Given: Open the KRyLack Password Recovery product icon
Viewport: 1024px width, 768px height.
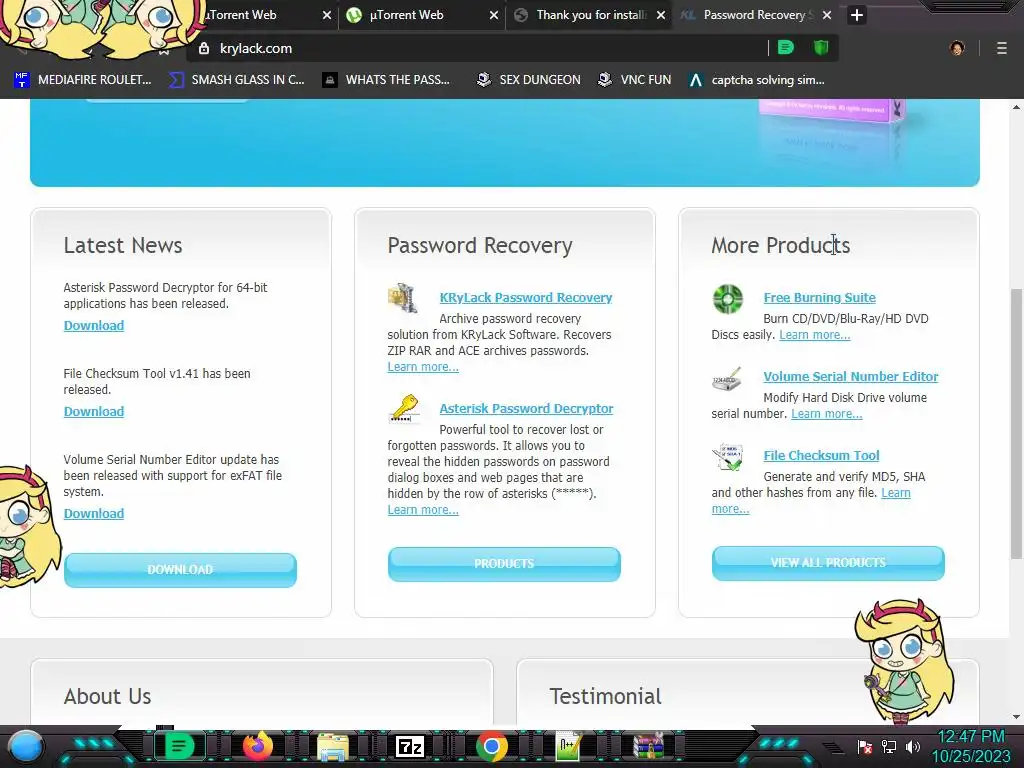Looking at the screenshot, I should 402,298.
